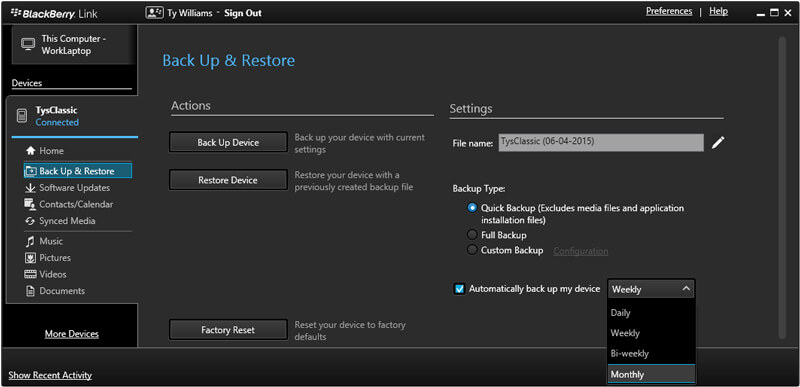This screenshot has height=387, width=800.
Task: Click the TysClassic file name field
Action: coord(601,143)
